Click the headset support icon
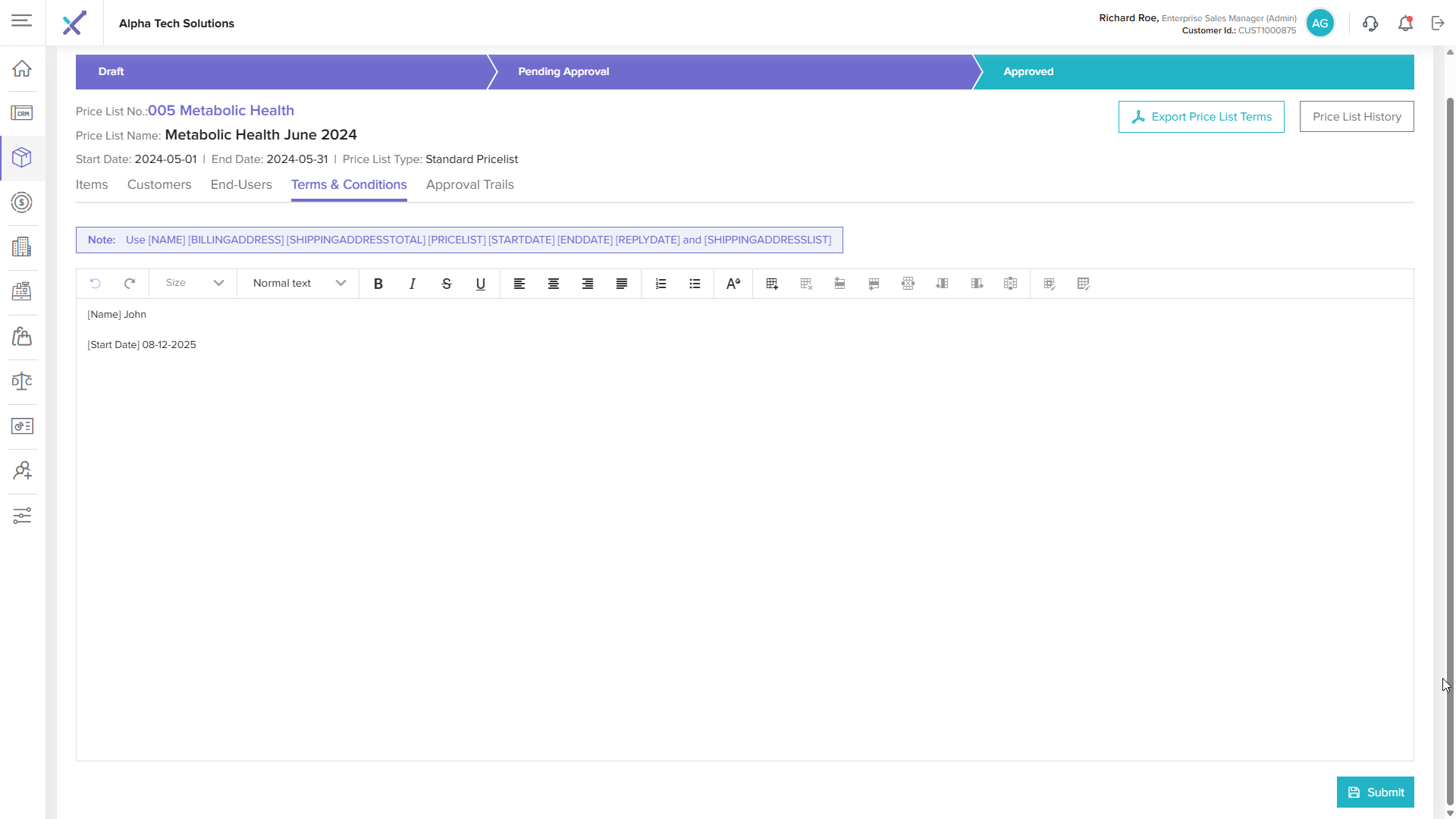The image size is (1456, 819). (x=1370, y=24)
